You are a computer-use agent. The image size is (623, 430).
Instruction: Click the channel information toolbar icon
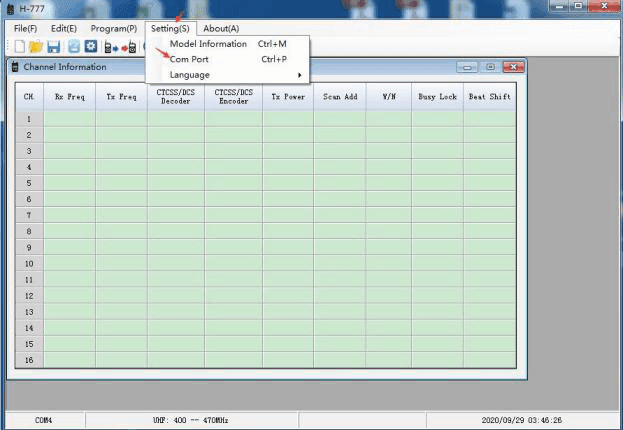(73, 47)
